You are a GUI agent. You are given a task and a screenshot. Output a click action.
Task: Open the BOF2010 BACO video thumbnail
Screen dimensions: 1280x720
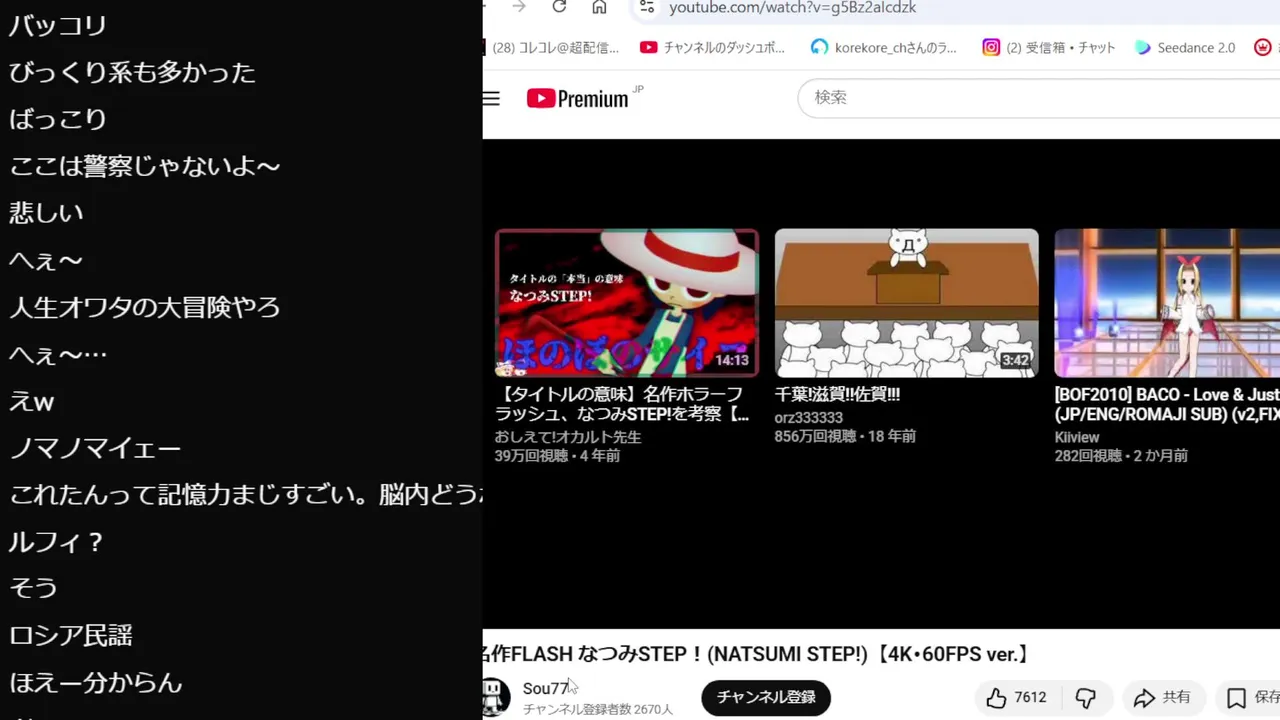tap(1167, 303)
